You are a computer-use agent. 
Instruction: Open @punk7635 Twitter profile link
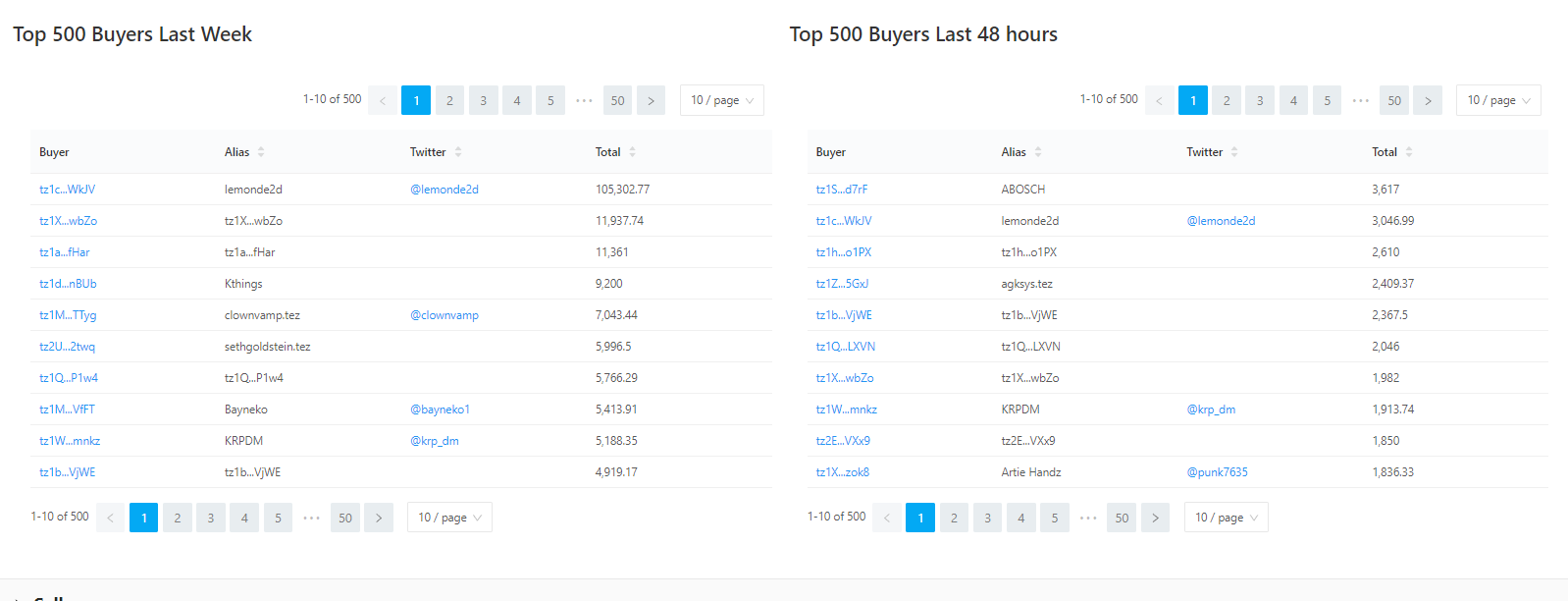coord(1217,472)
